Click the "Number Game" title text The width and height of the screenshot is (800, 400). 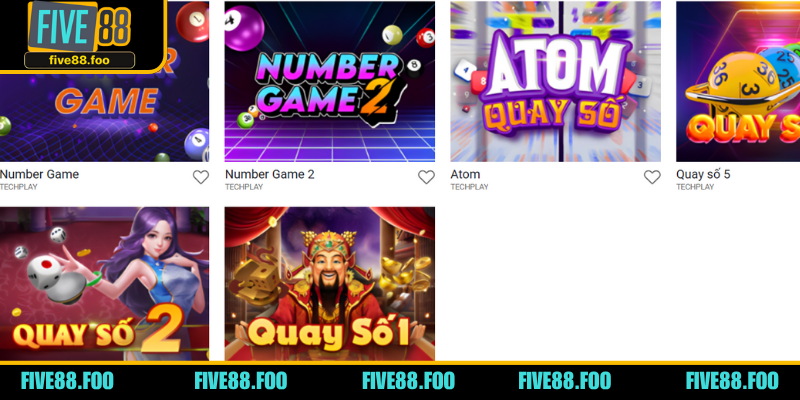[x=39, y=174]
